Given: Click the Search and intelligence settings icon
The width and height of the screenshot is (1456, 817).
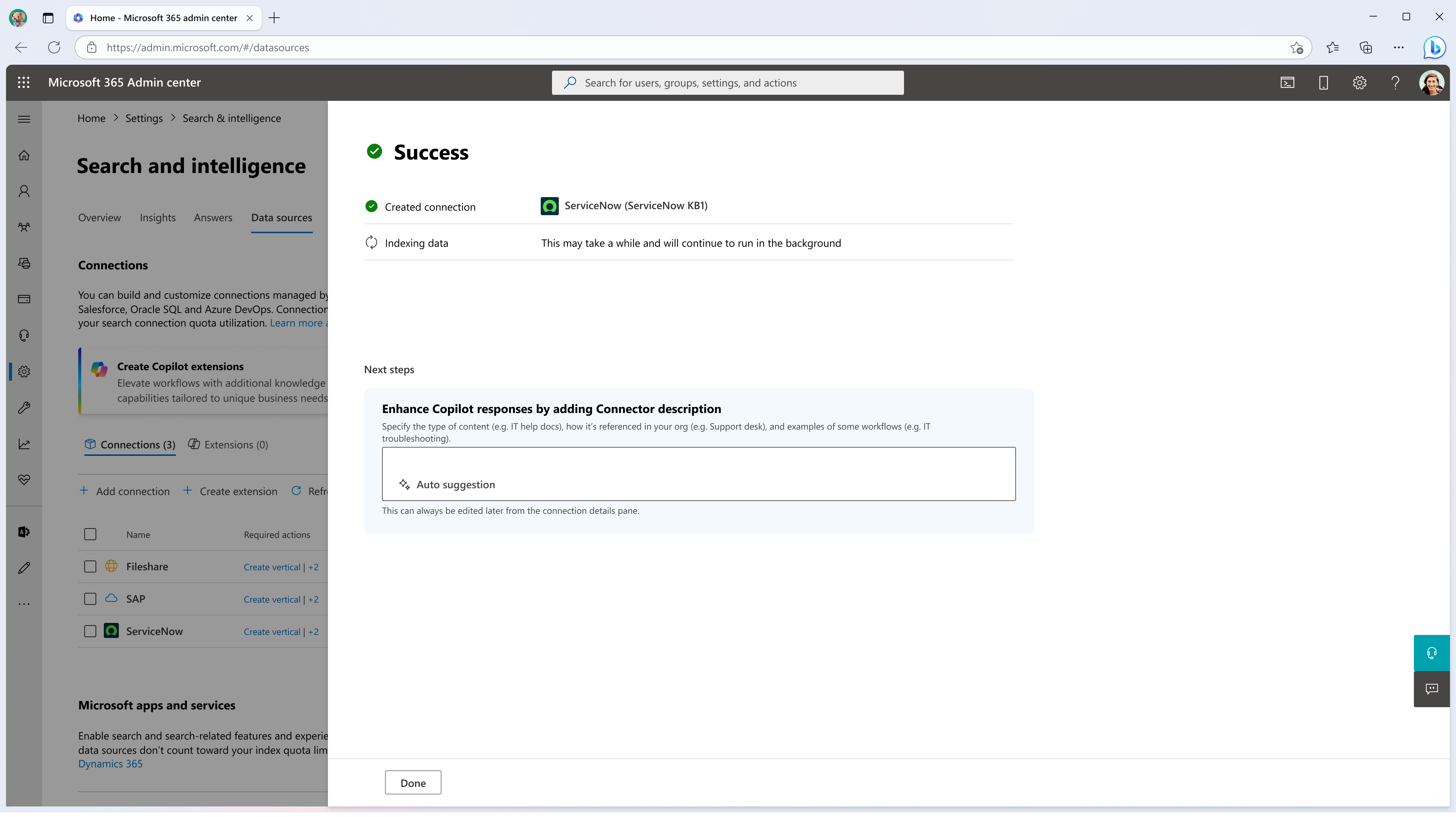Looking at the screenshot, I should coord(24,371).
